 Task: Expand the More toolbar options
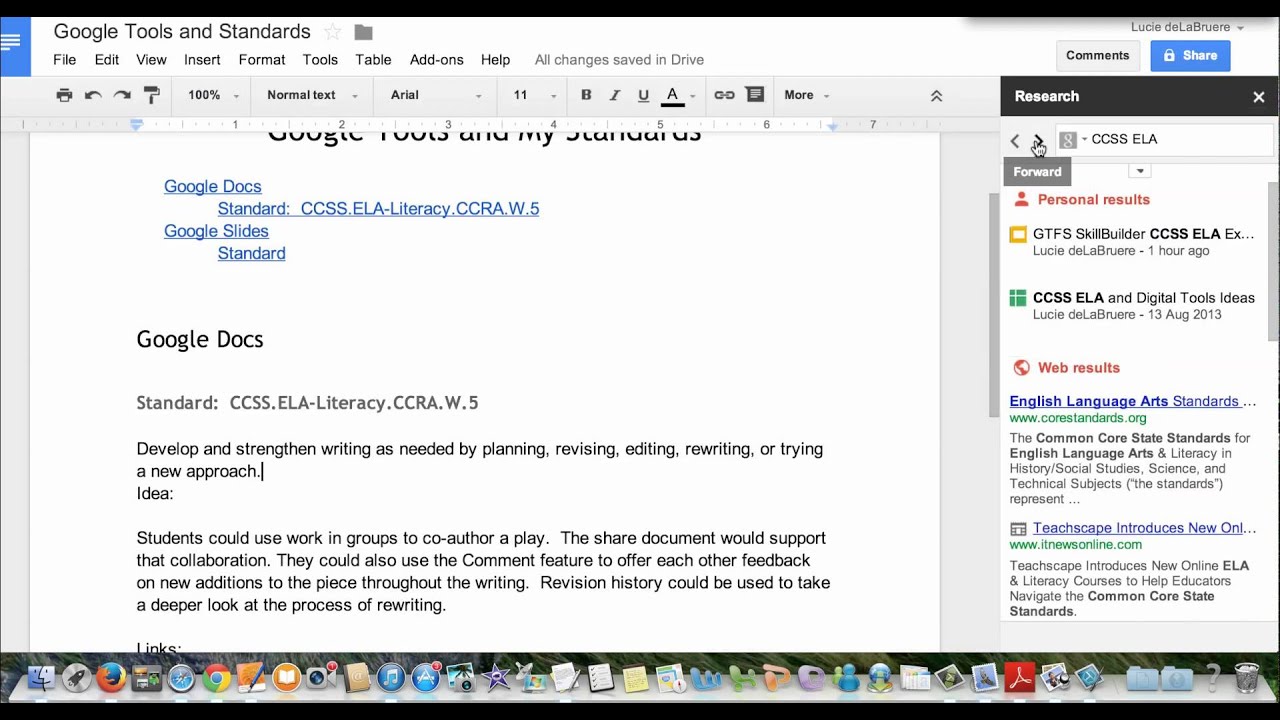807,95
